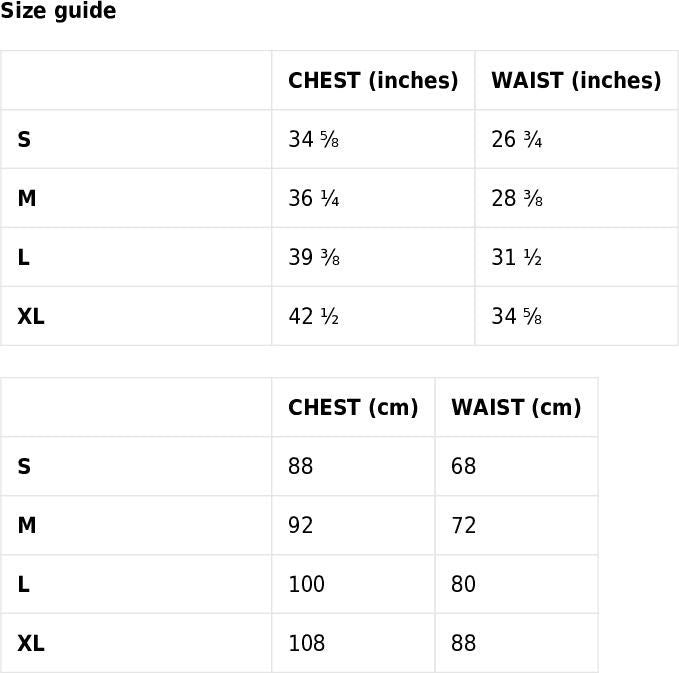The height and width of the screenshot is (673, 679).
Task: Click the XL chest value 42 ½
Action: [x=314, y=316]
